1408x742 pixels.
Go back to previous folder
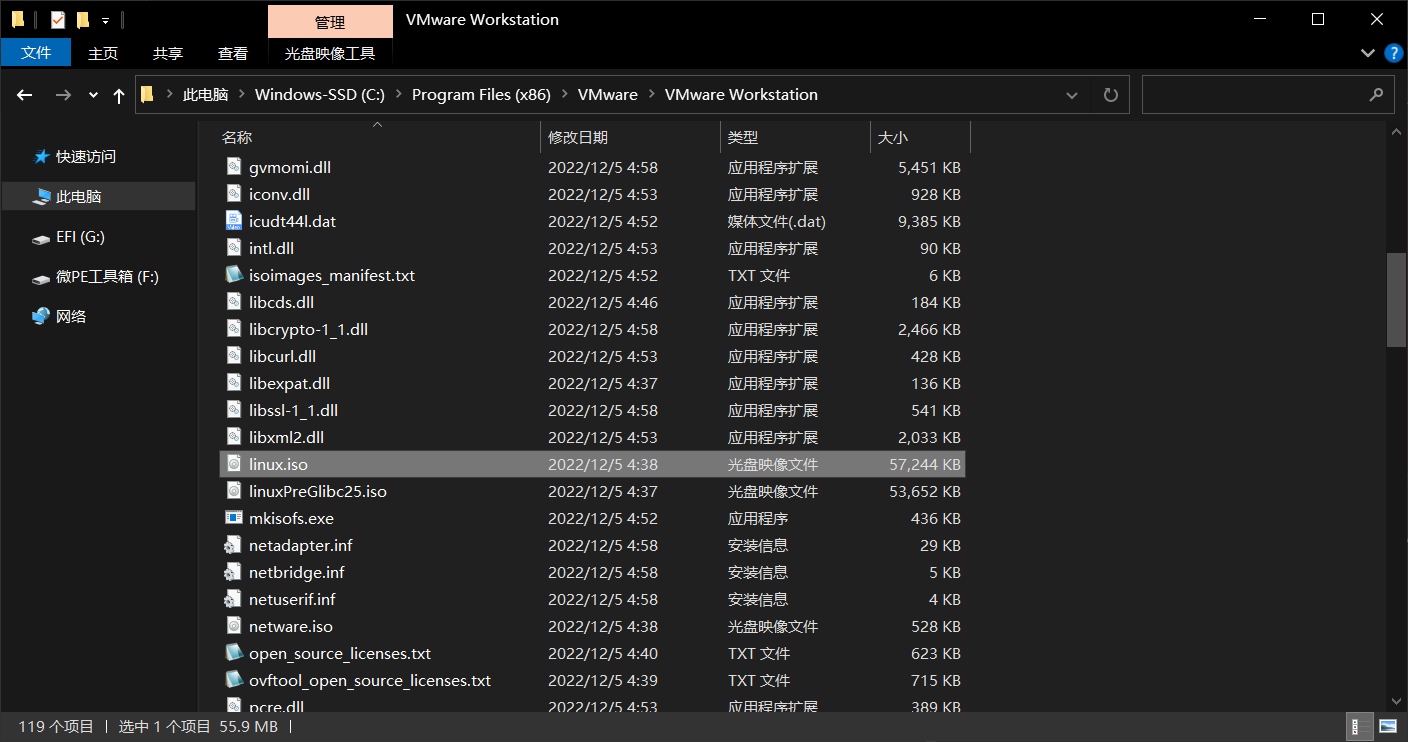coord(25,95)
